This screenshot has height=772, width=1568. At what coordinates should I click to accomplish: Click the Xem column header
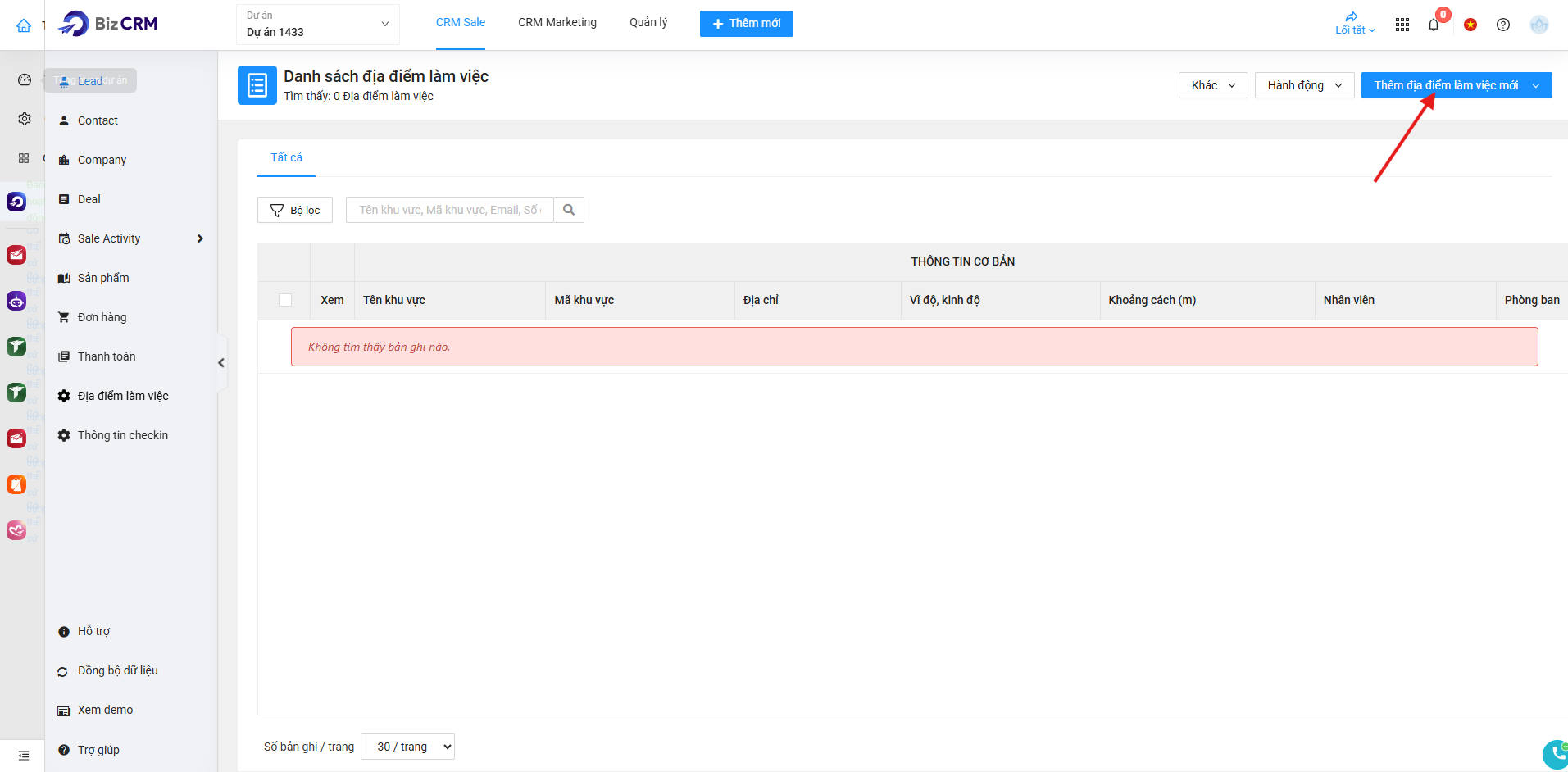pyautogui.click(x=332, y=300)
